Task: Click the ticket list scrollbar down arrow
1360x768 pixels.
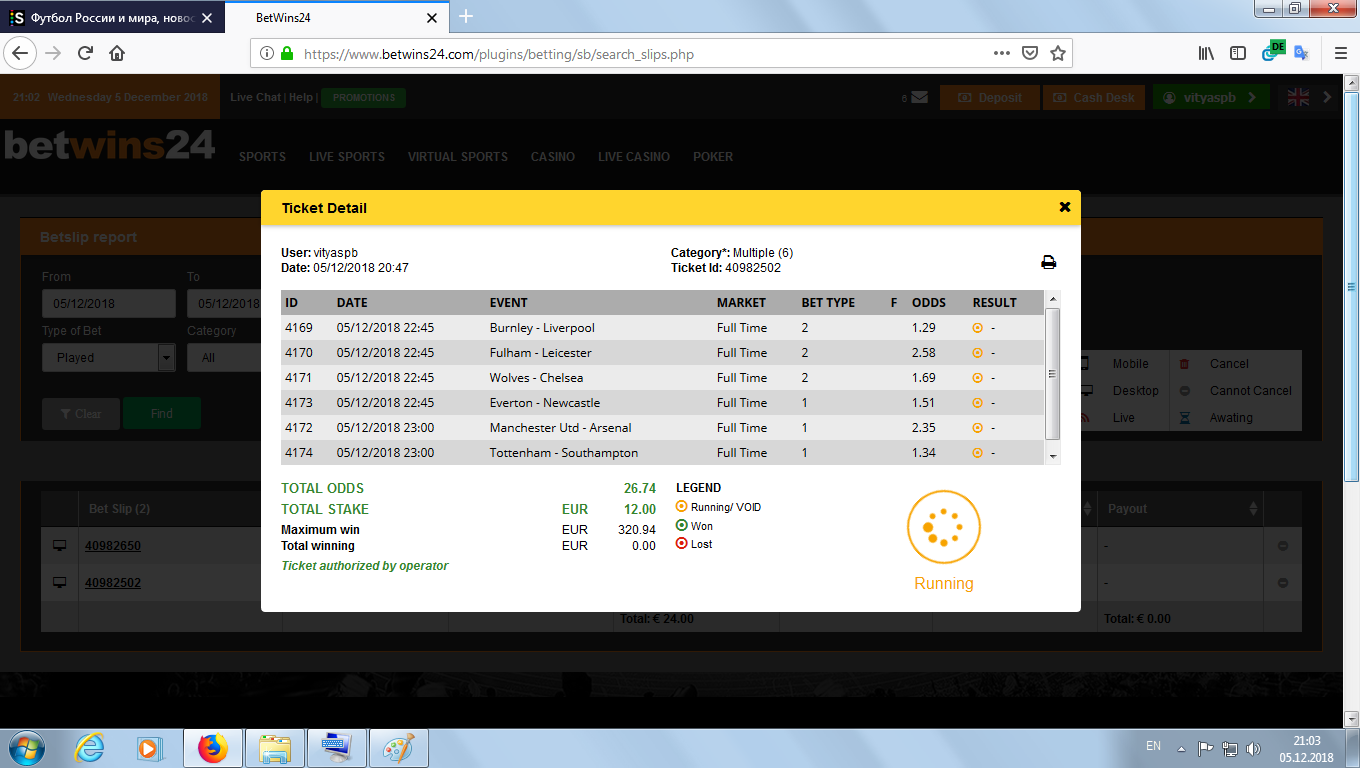Action: [1052, 456]
